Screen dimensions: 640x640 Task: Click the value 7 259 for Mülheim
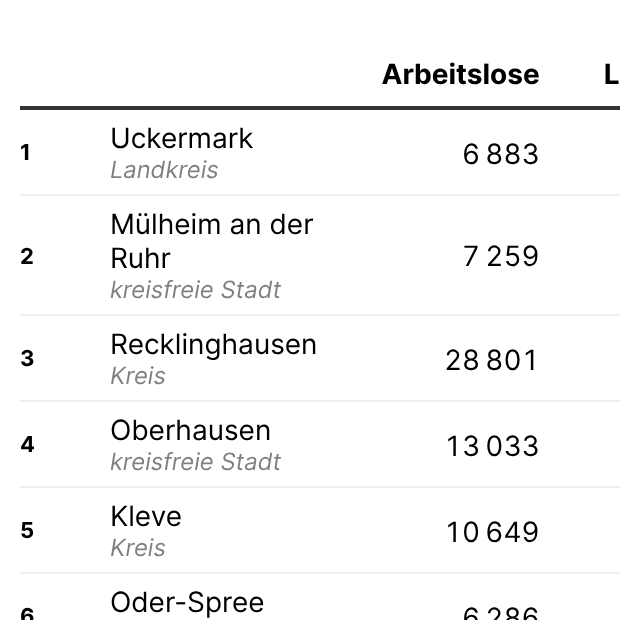click(500, 256)
